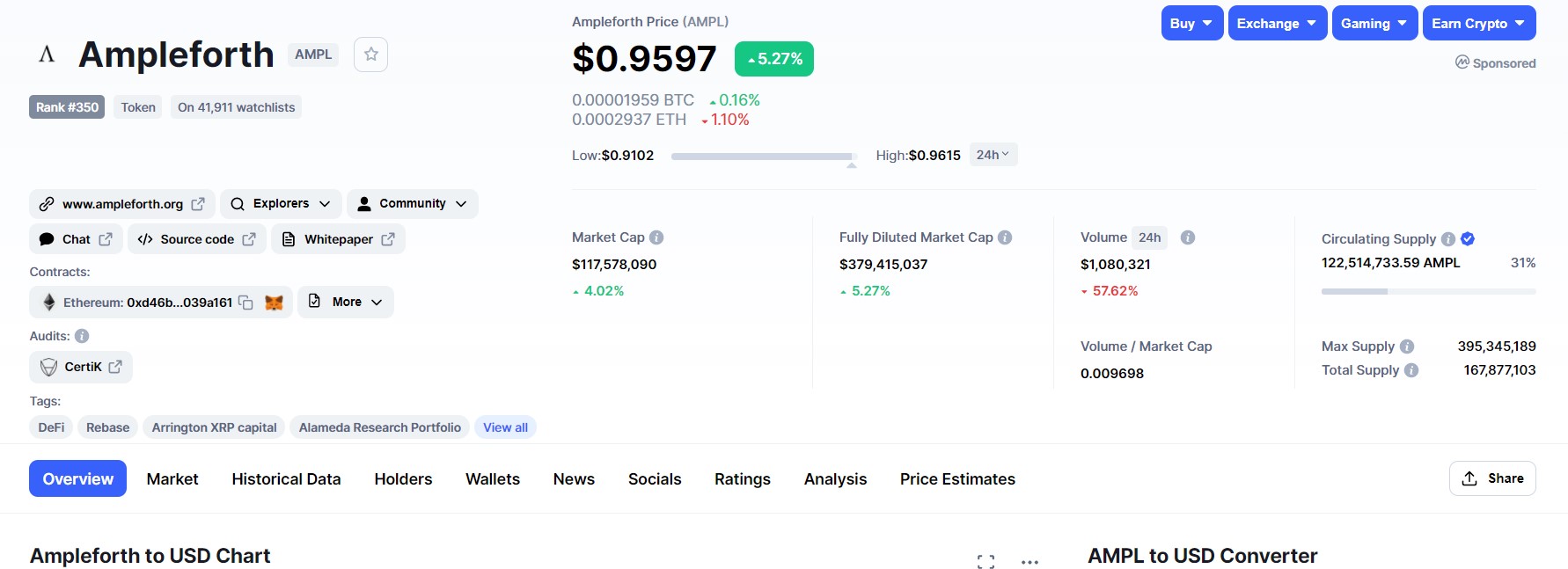Click the green 5.27% price change badge
The image size is (1568, 569).
(774, 59)
